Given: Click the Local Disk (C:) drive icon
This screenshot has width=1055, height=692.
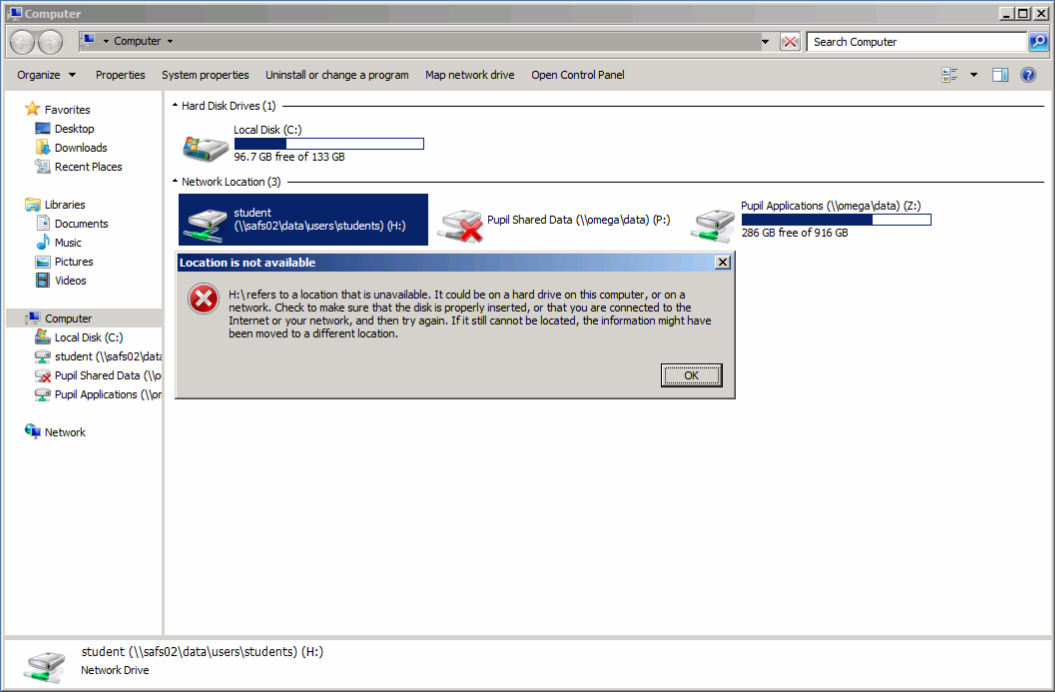Looking at the screenshot, I should (205, 148).
